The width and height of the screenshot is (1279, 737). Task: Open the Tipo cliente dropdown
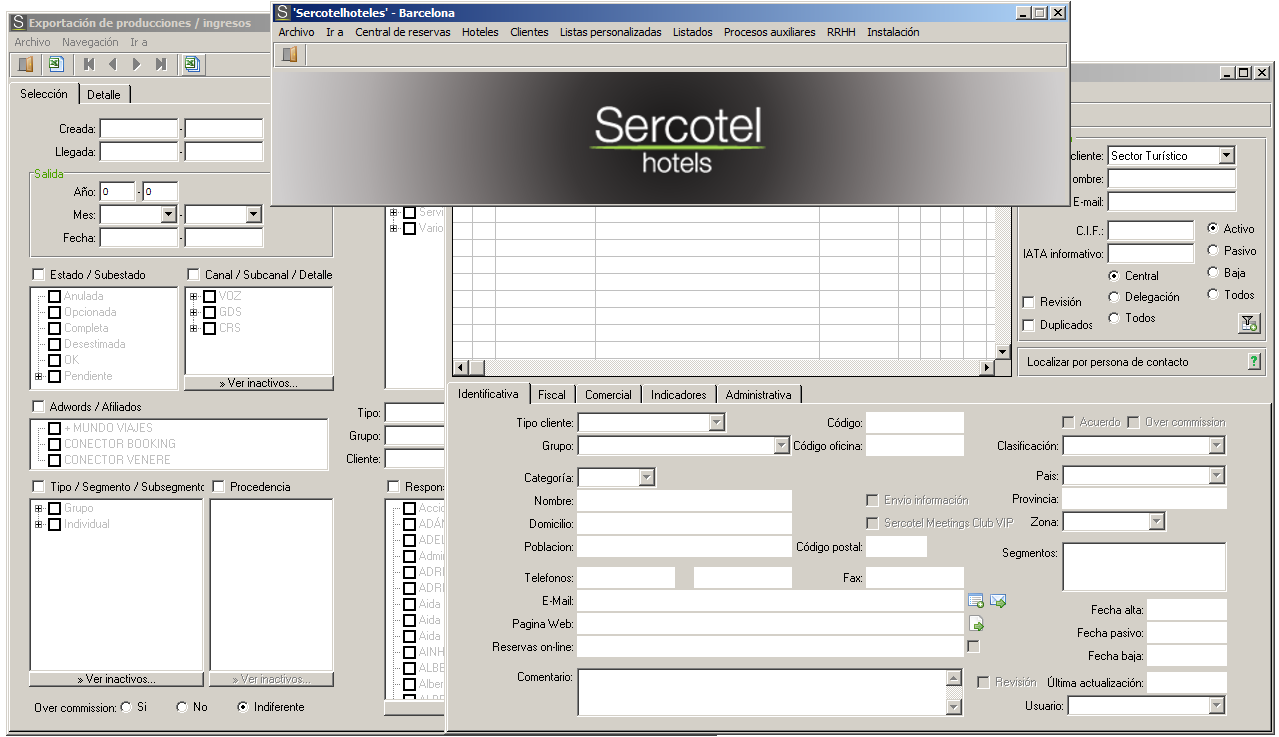[x=716, y=423]
